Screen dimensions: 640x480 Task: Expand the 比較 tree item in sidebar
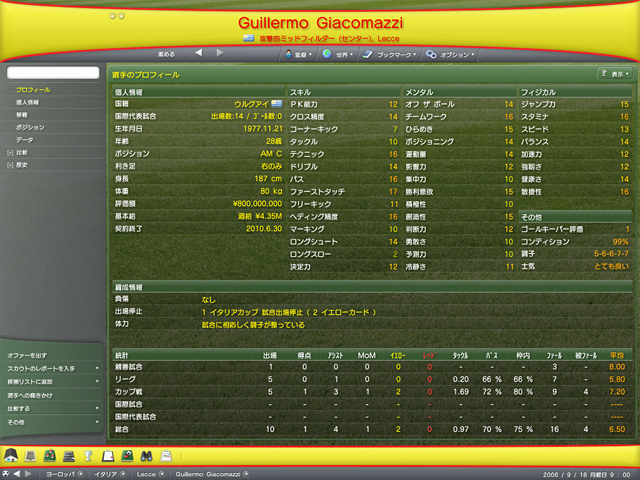tap(10, 153)
